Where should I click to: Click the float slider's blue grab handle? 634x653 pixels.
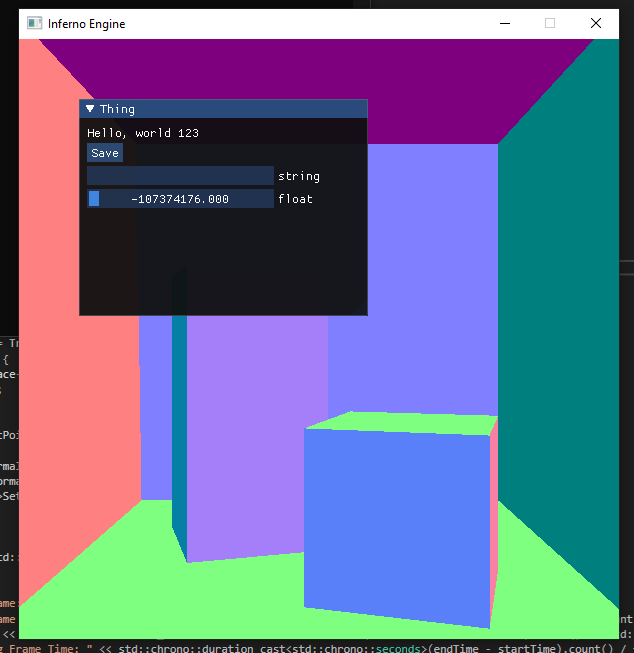pyautogui.click(x=94, y=199)
